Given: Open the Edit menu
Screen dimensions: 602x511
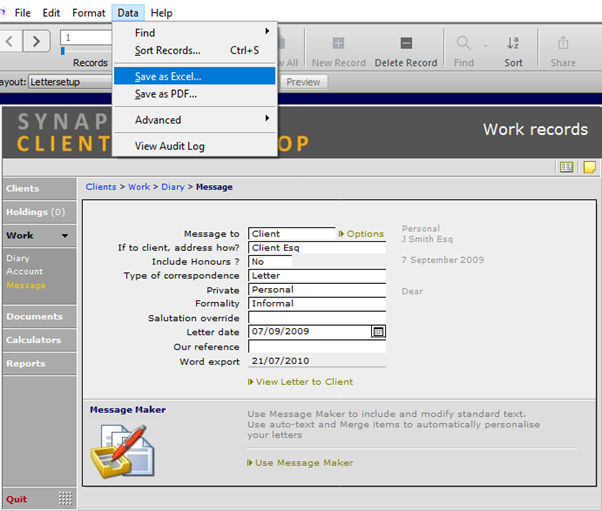Looking at the screenshot, I should pos(51,13).
